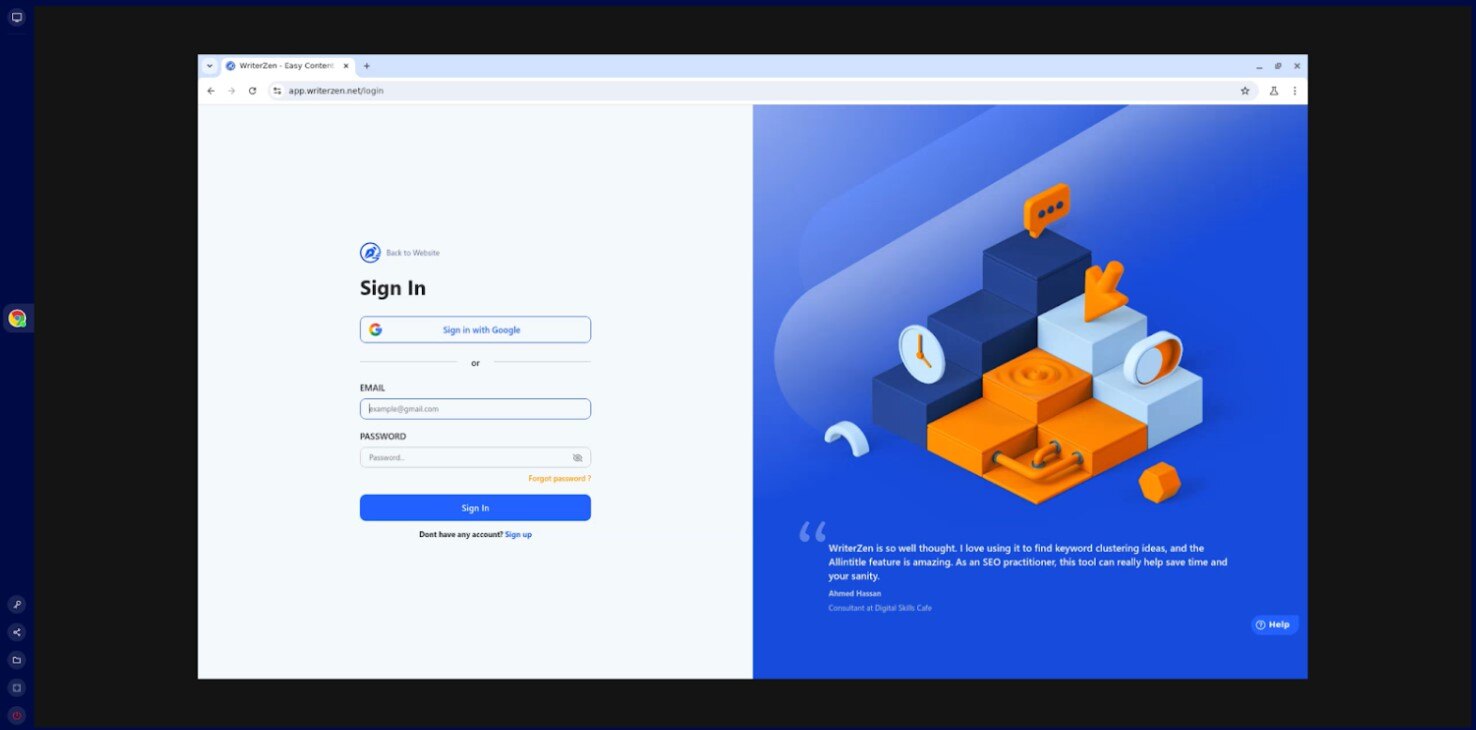
Task: Toggle password visibility eye icon
Action: click(577, 458)
